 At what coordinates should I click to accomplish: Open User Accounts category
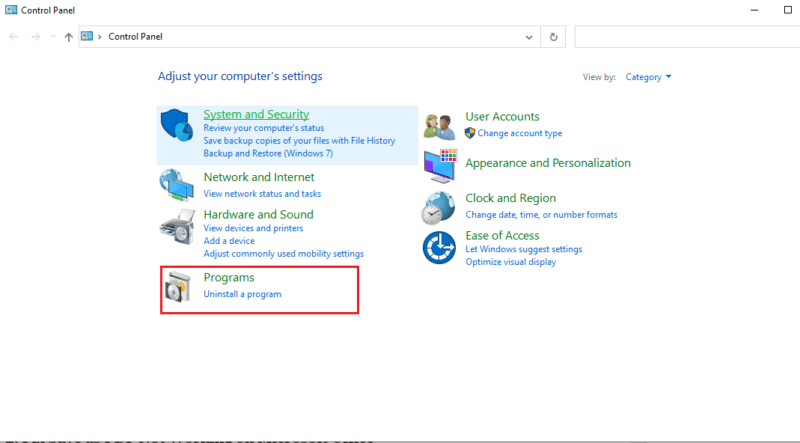pos(502,116)
